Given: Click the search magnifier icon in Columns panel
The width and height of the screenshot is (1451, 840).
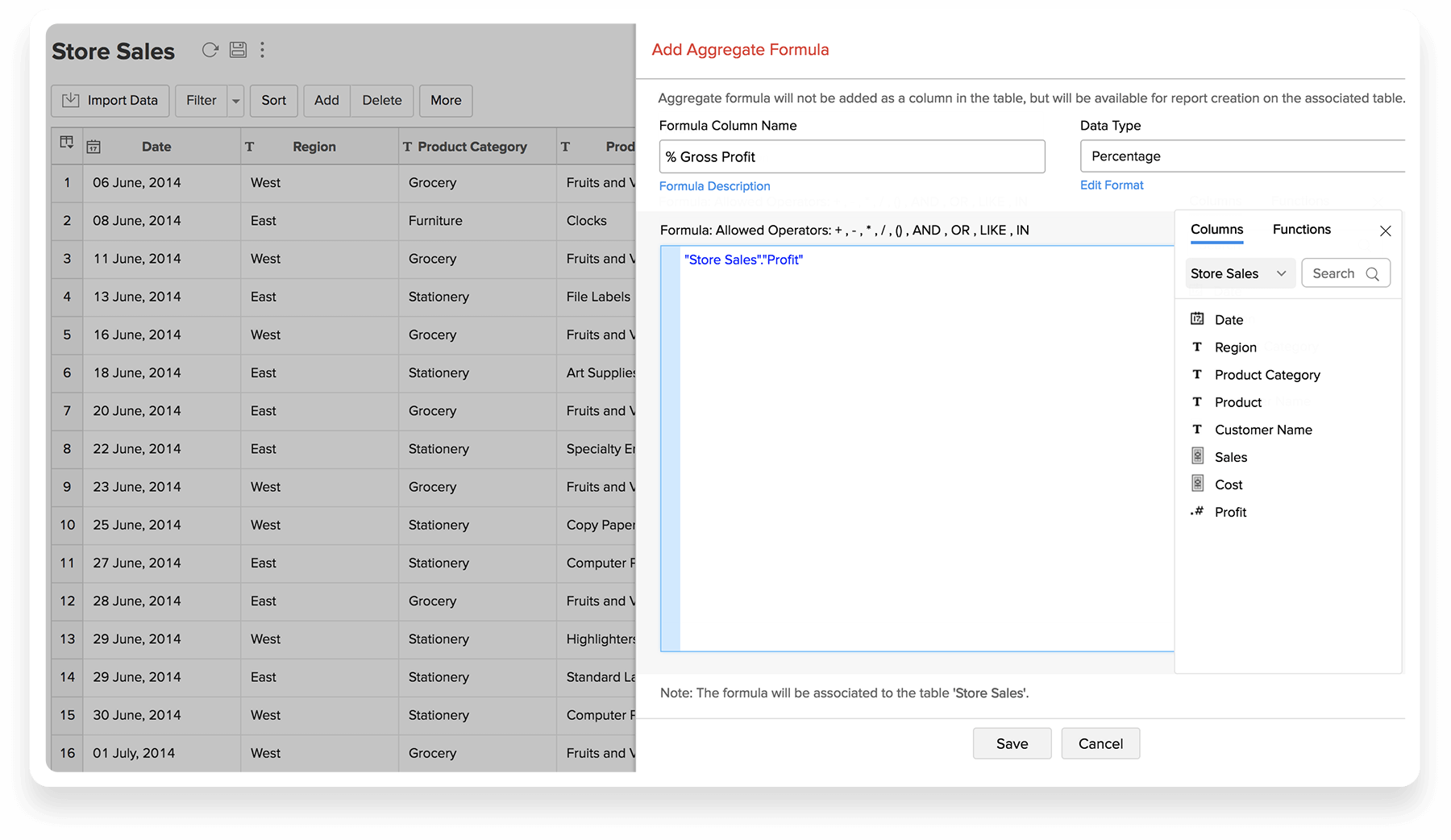Looking at the screenshot, I should click(1372, 274).
